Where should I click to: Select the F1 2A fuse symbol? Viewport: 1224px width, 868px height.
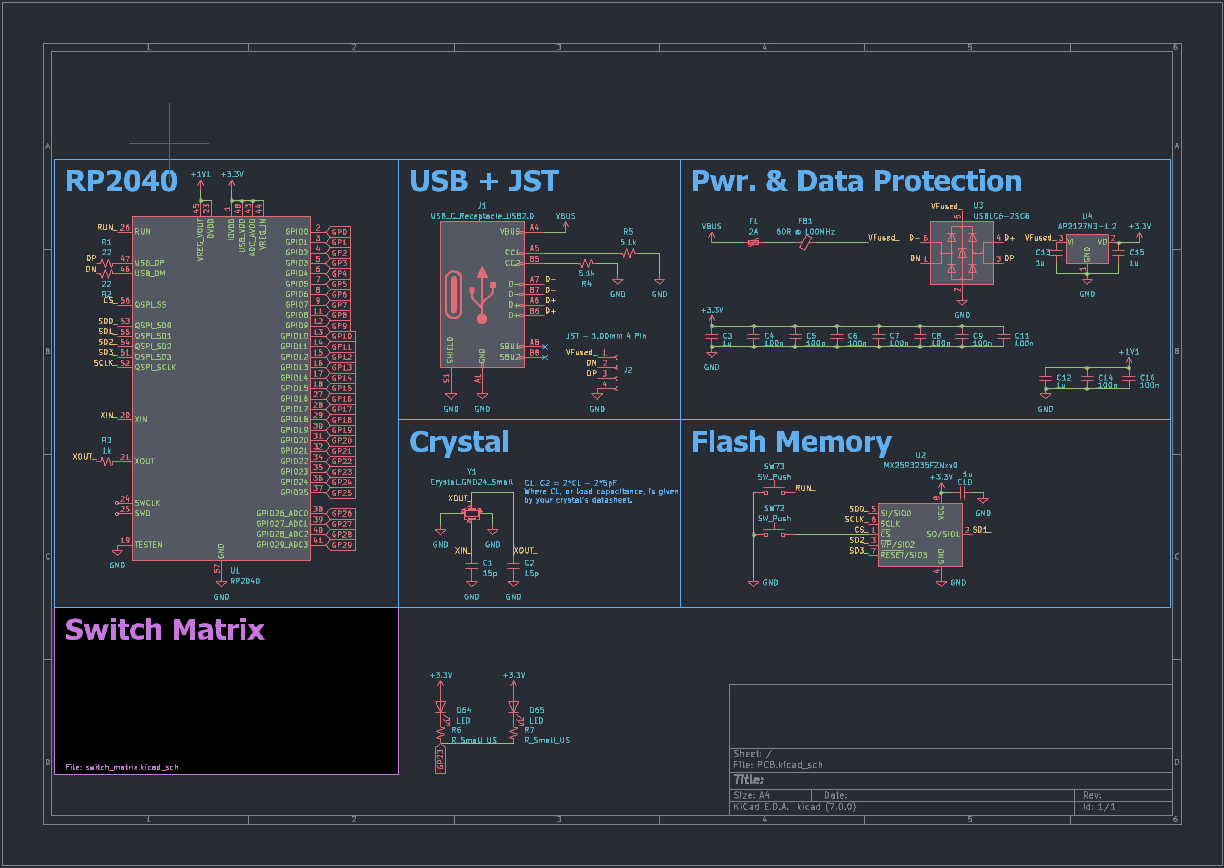(x=753, y=241)
